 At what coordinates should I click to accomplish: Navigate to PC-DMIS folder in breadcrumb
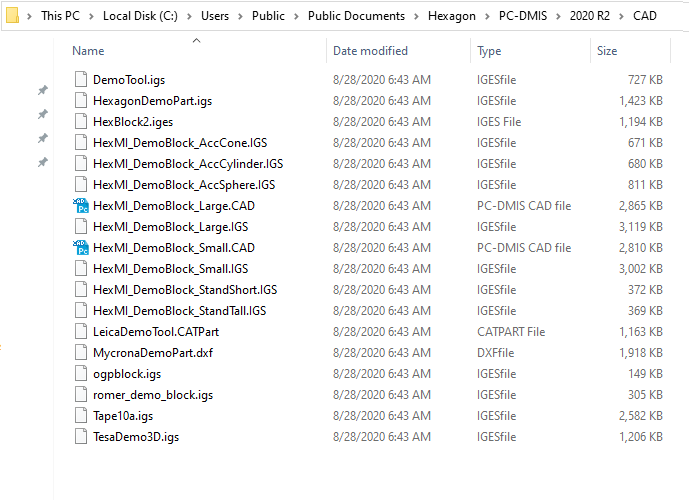click(523, 16)
